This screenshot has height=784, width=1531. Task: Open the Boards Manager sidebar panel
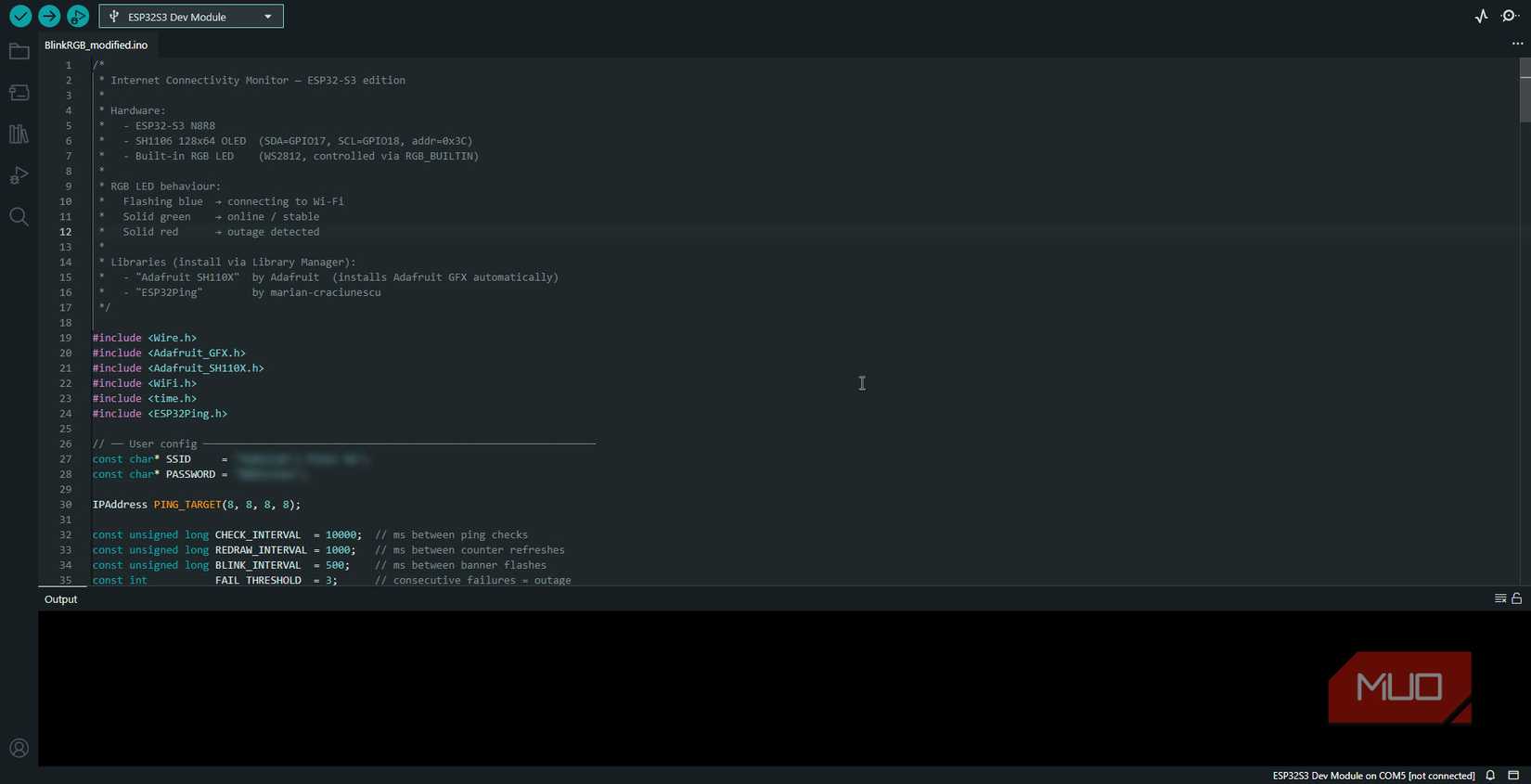pyautogui.click(x=19, y=93)
